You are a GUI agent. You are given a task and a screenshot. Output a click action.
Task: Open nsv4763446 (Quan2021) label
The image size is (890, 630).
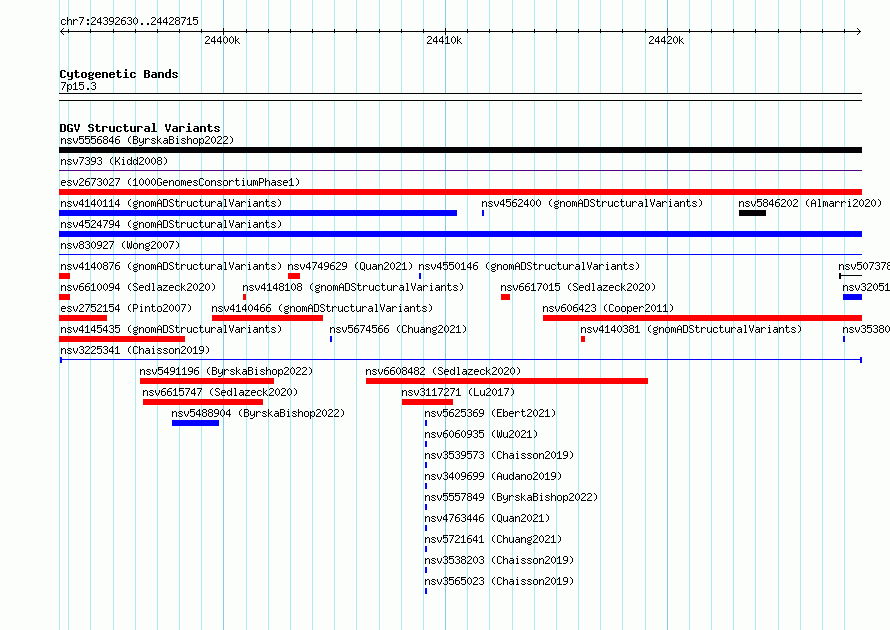[487, 518]
